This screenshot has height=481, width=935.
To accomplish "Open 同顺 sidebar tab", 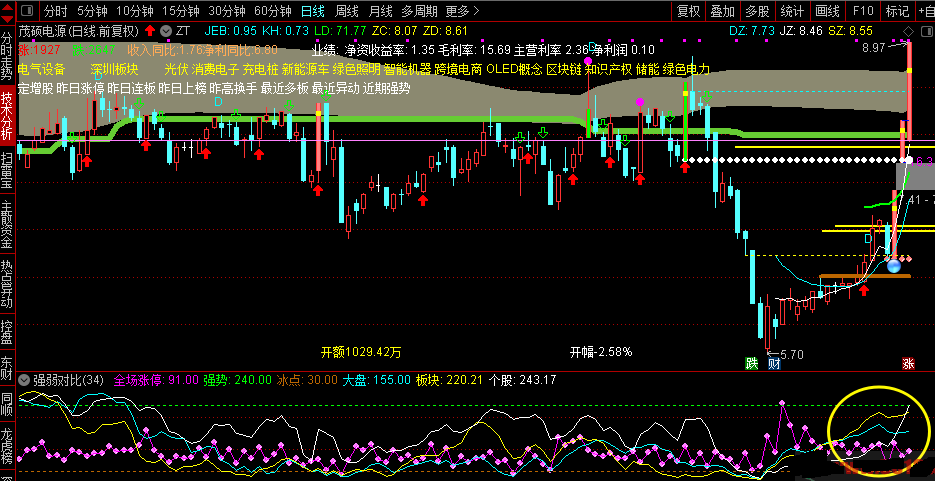I will 7,404.
